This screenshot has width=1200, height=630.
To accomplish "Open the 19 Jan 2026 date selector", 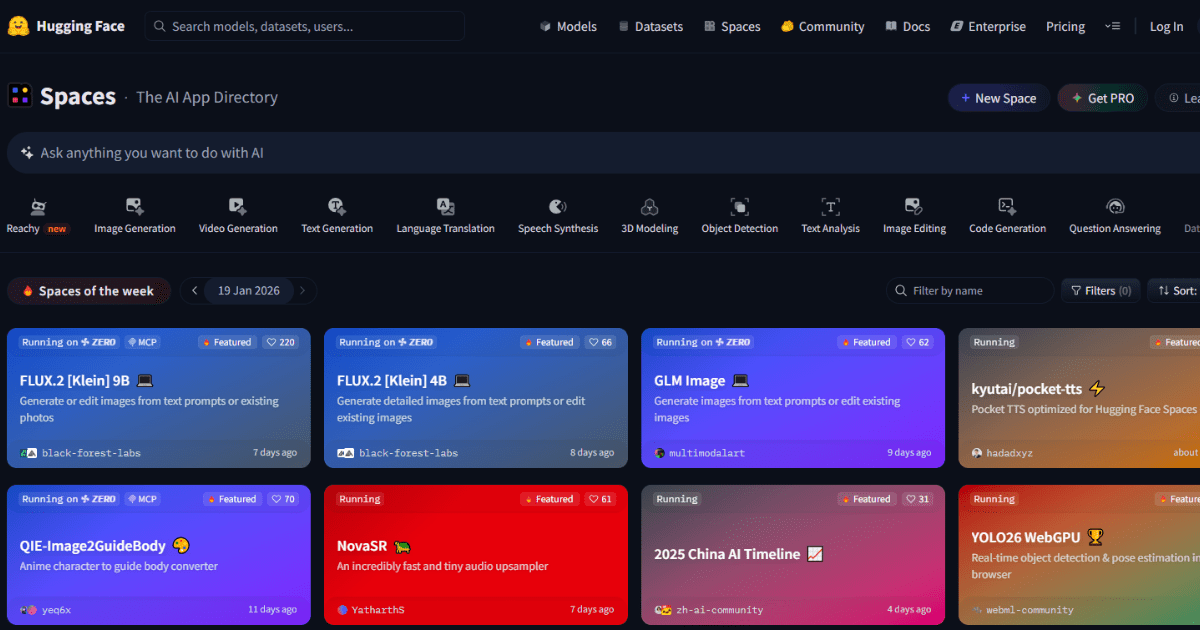I will 247,290.
